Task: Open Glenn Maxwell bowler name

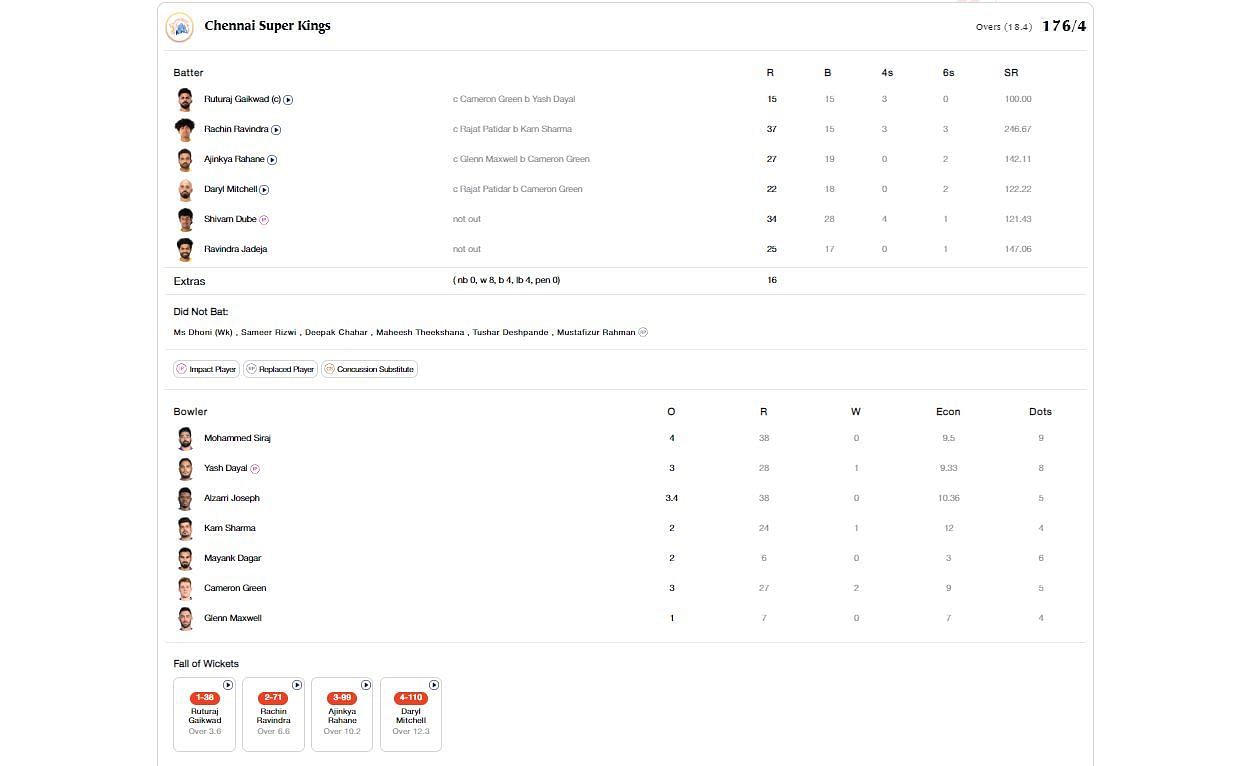Action: 233,618
